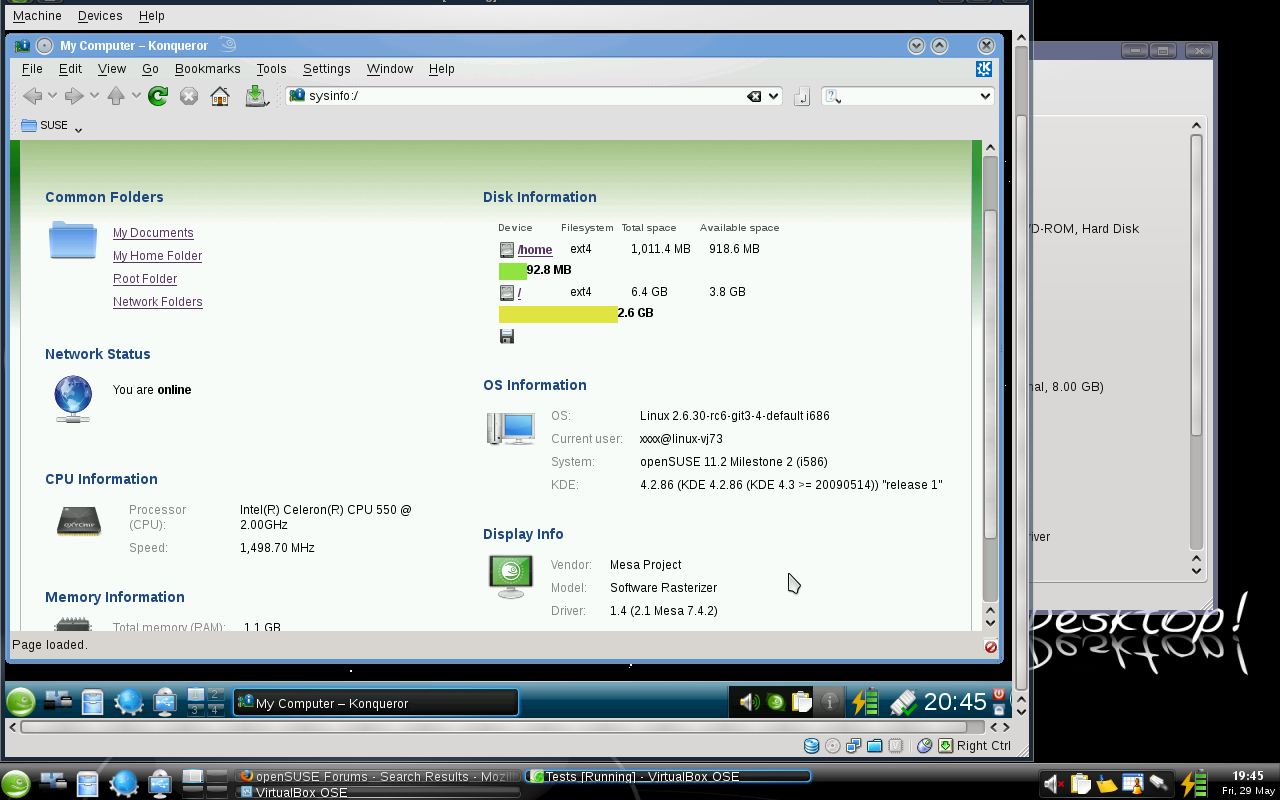
Task: Click the download/save icon in Konqueror toolbar
Action: coord(256,96)
